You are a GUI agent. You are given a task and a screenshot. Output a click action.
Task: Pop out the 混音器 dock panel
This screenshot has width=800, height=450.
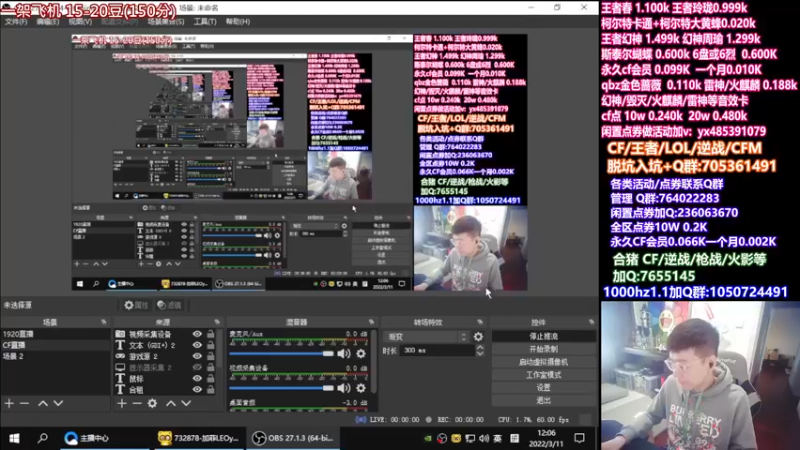click(371, 322)
